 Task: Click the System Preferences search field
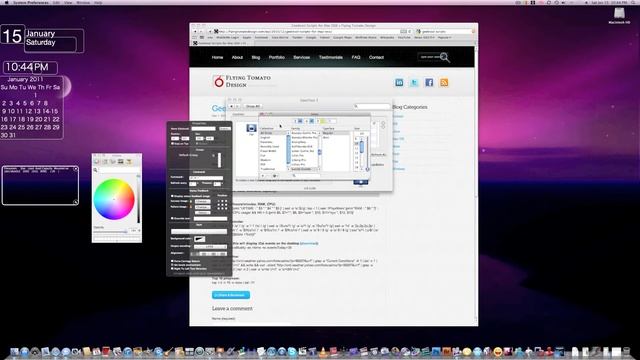click(x=372, y=106)
